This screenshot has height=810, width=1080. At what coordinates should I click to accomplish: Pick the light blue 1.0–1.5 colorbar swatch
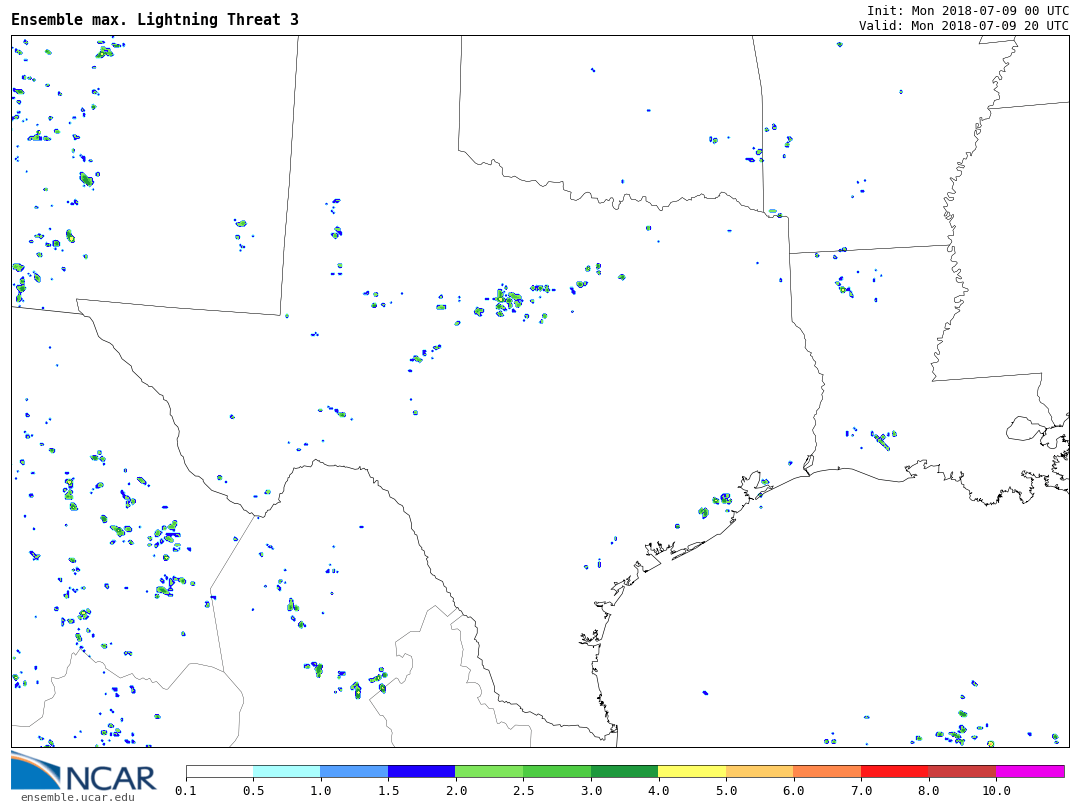[354, 771]
